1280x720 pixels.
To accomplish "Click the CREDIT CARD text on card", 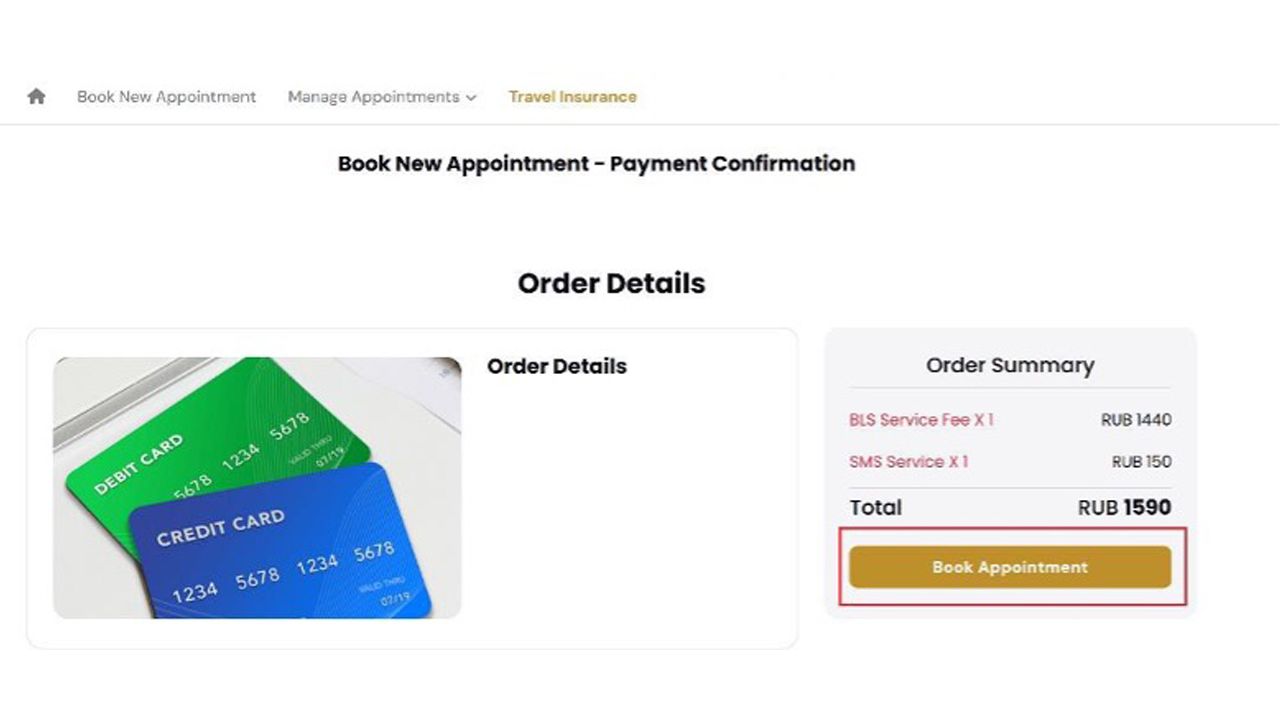I will (221, 526).
